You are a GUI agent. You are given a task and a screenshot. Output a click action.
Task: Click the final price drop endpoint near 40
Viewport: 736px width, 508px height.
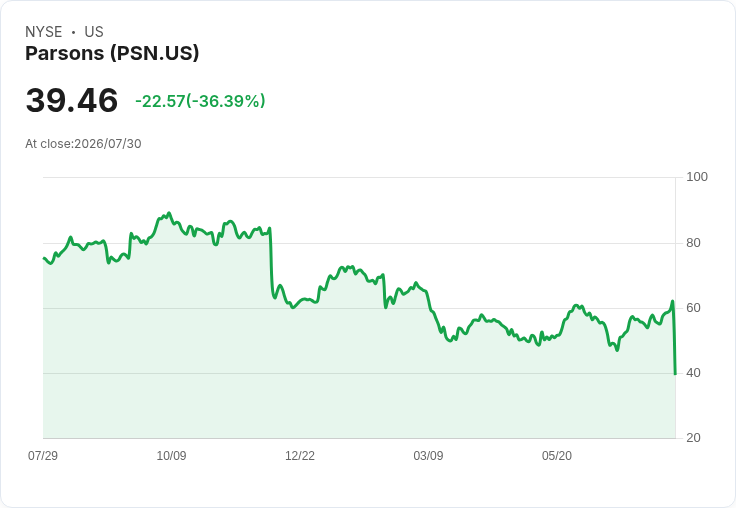pos(675,374)
